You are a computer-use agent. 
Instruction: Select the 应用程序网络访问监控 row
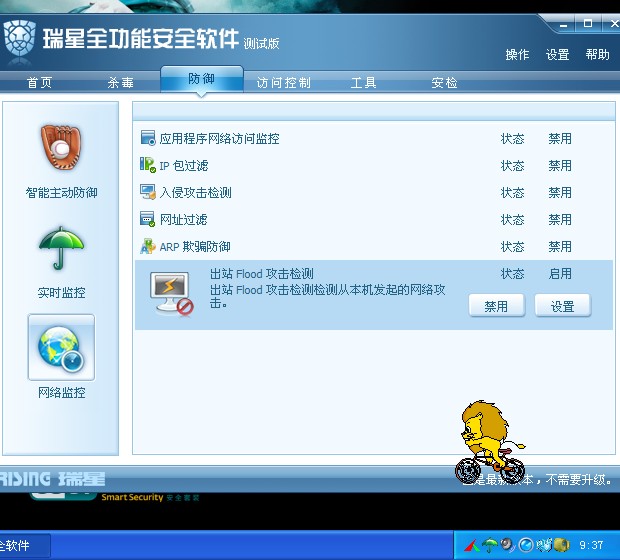374,138
